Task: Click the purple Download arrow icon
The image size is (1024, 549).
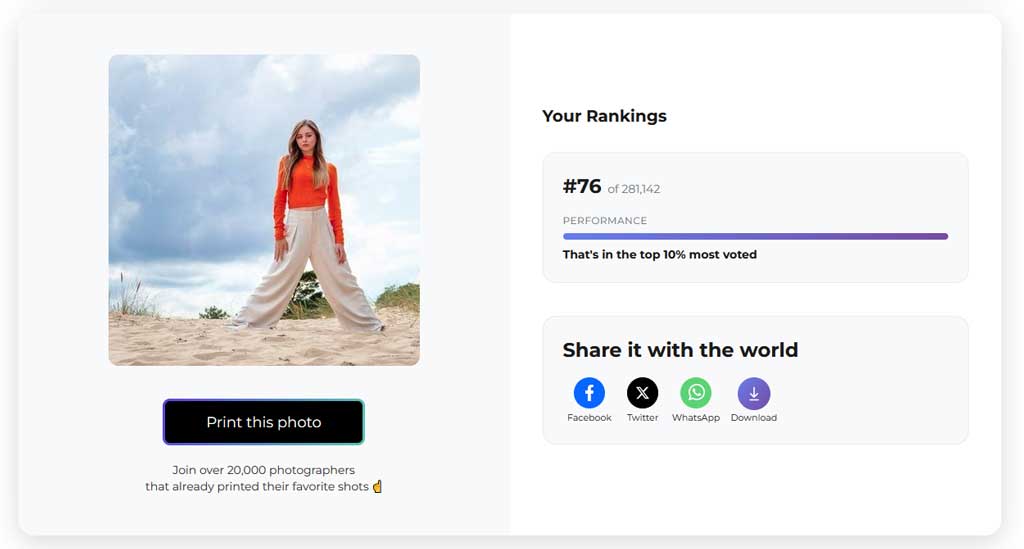Action: point(754,394)
